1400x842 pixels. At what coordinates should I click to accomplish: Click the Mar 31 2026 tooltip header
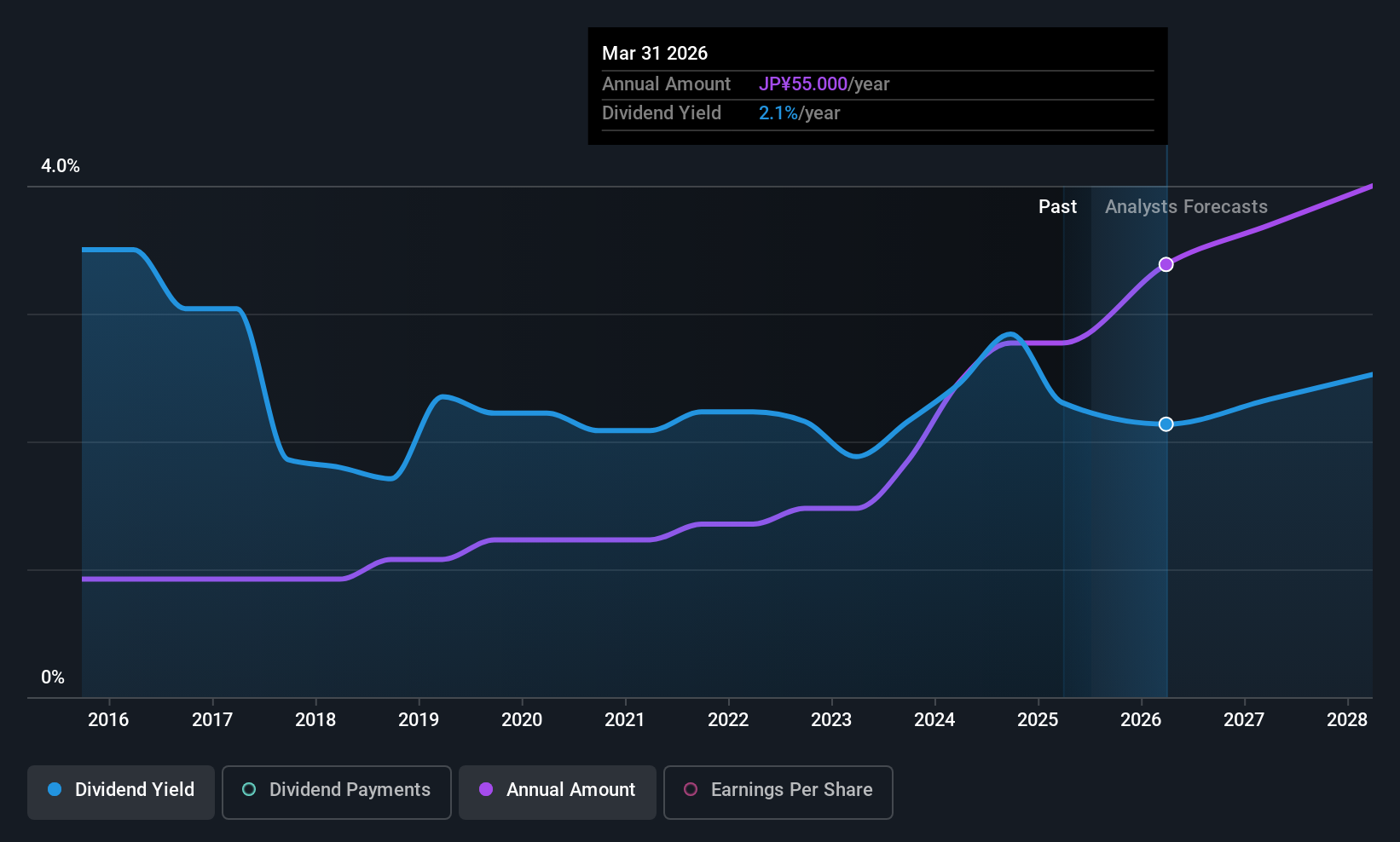[655, 53]
